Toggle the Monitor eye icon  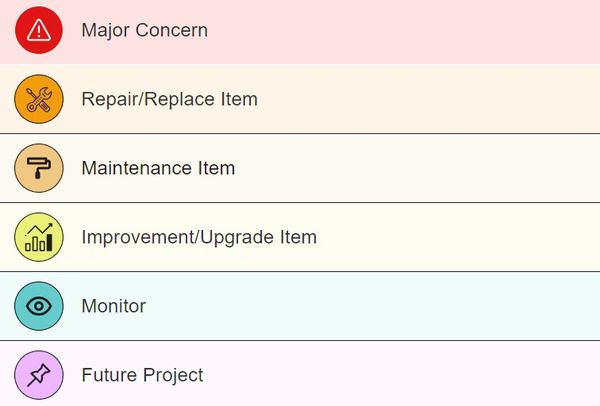pyautogui.click(x=39, y=306)
